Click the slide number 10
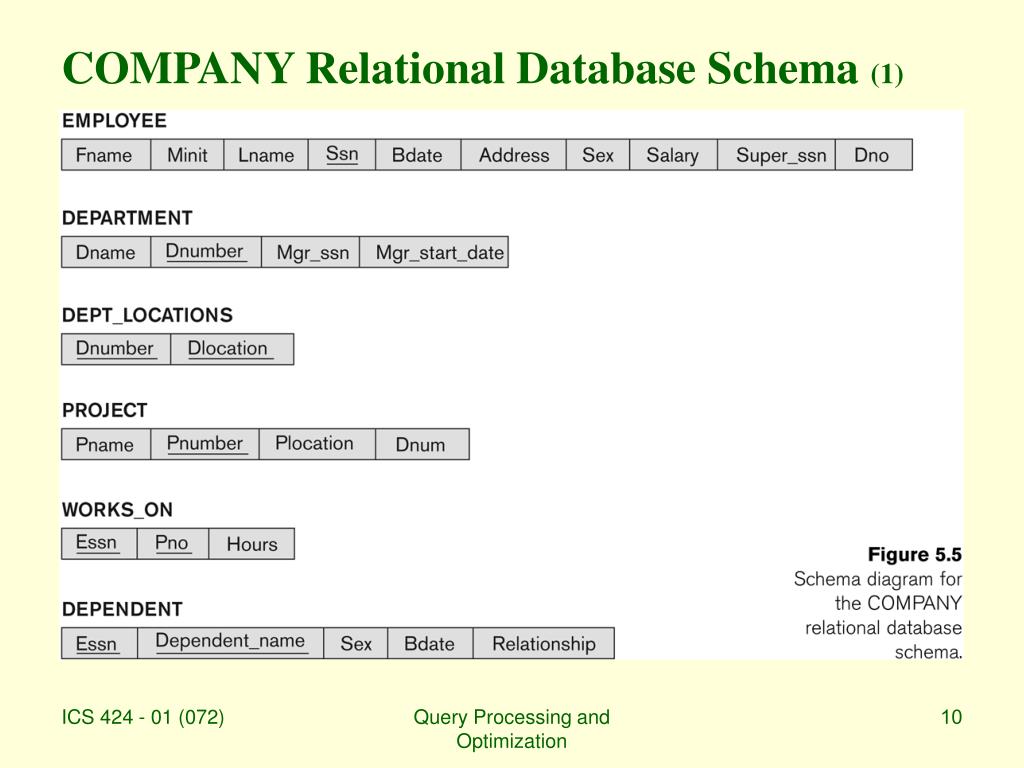The height and width of the screenshot is (768, 1024). click(952, 717)
